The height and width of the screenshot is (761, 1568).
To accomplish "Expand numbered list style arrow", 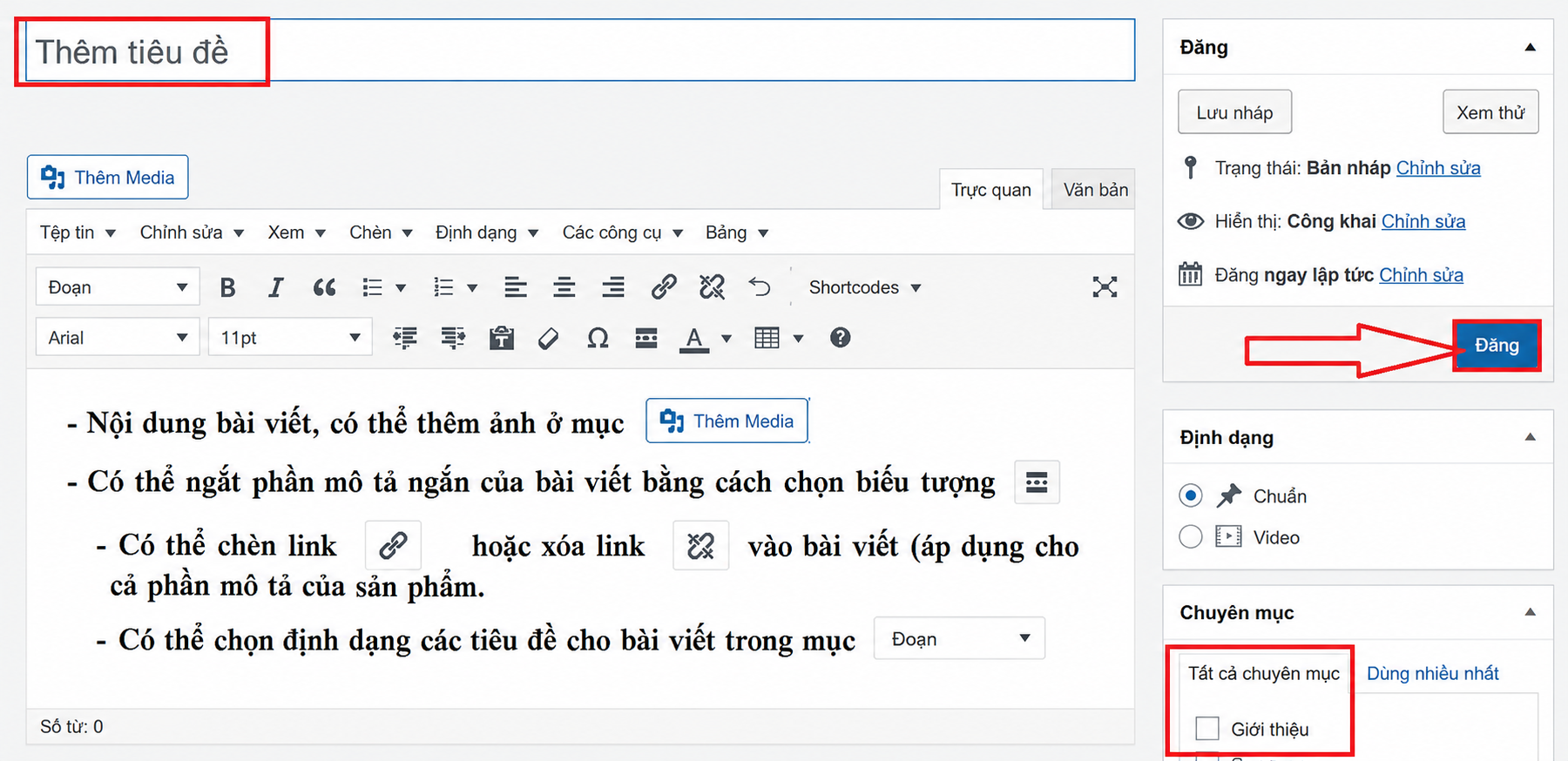I will [x=472, y=288].
